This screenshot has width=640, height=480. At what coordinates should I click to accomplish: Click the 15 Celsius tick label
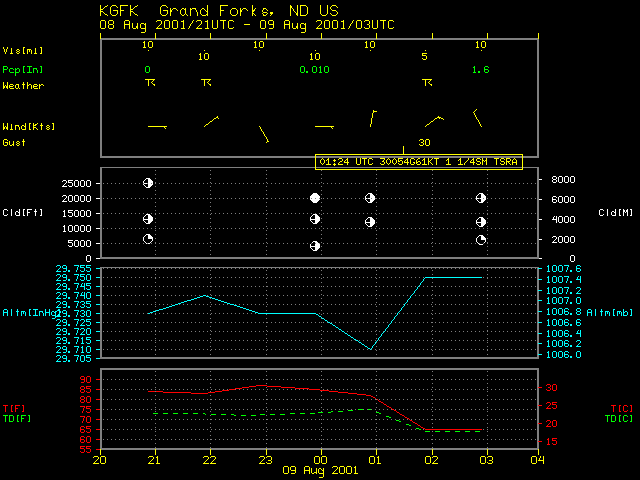point(551,442)
